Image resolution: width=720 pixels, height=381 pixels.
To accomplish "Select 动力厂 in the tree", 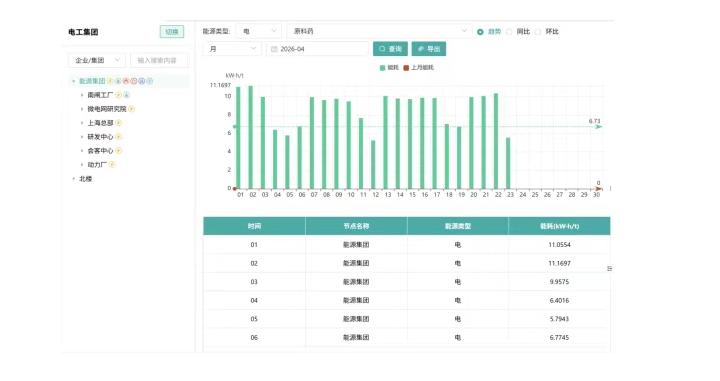I will click(x=97, y=164).
